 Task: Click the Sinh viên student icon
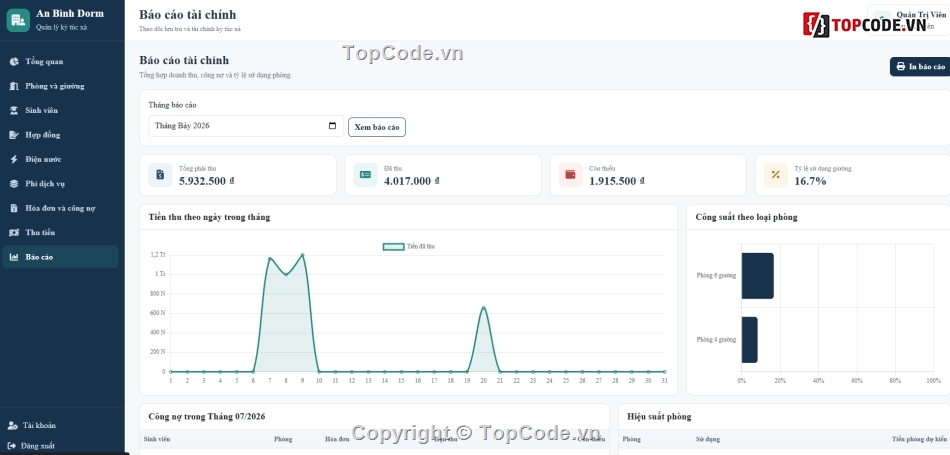(x=14, y=110)
